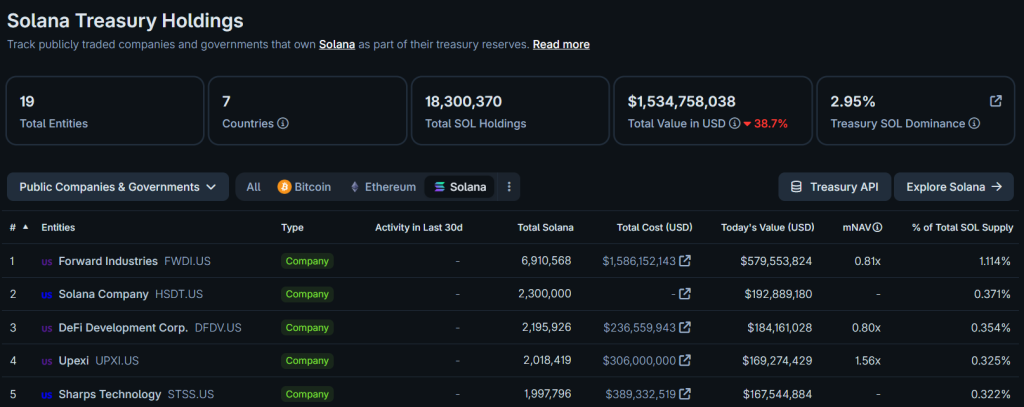
Task: Click the info icon next to Countries
Action: click(x=283, y=124)
